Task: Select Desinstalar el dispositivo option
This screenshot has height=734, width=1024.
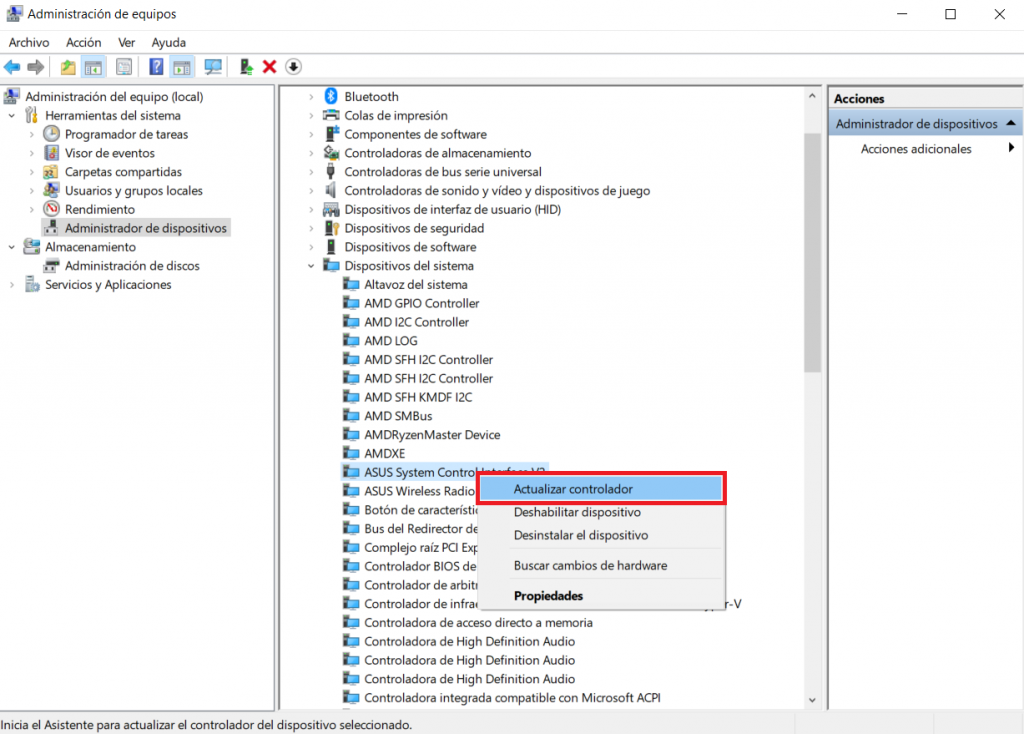Action: click(x=580, y=535)
